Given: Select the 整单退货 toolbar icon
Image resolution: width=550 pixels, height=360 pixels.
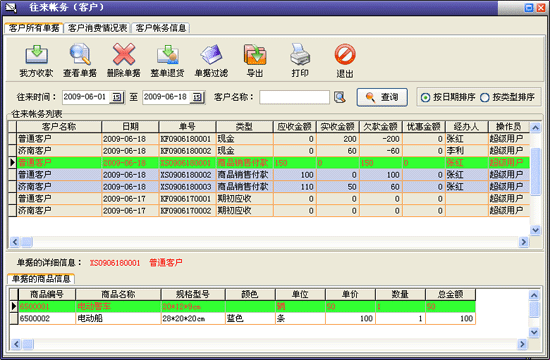Looking at the screenshot, I should tap(168, 54).
